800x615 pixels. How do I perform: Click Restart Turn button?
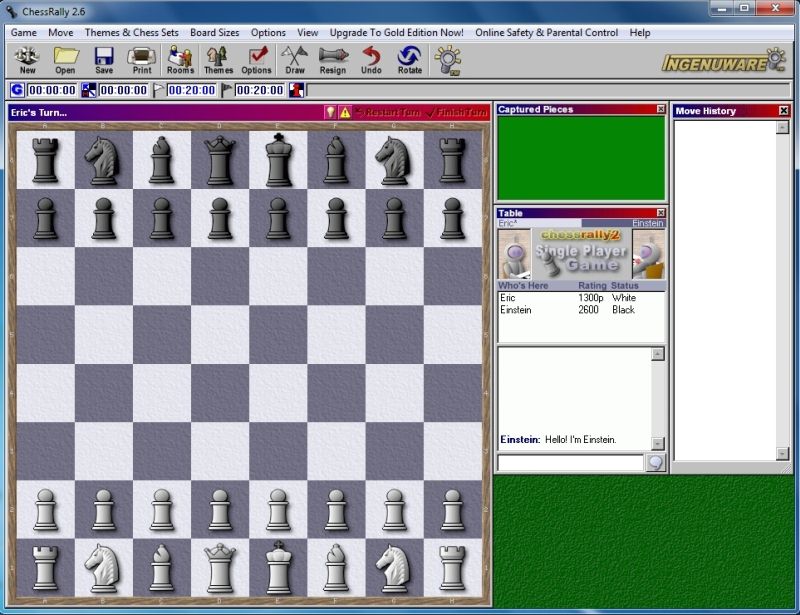point(387,112)
